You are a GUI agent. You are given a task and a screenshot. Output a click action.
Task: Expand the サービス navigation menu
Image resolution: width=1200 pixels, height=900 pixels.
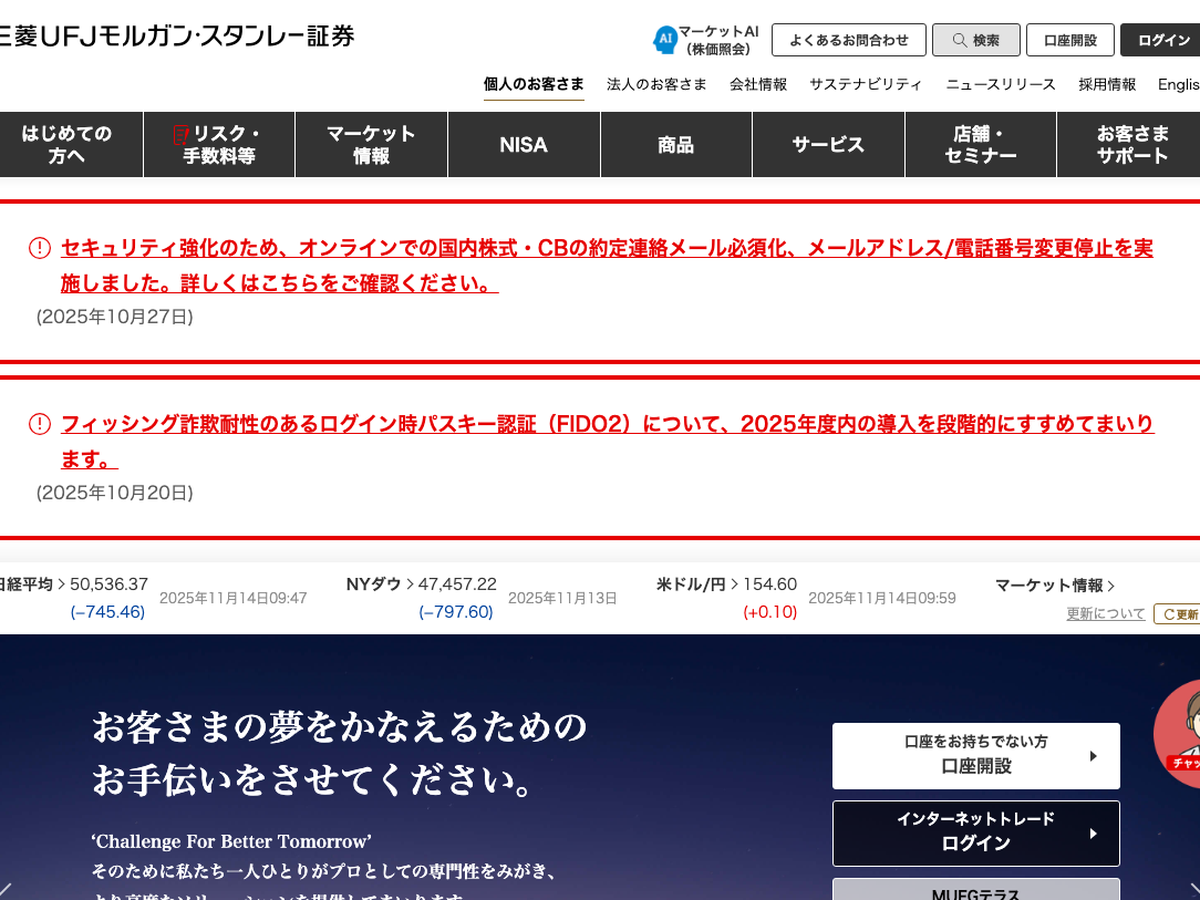pyautogui.click(x=828, y=145)
